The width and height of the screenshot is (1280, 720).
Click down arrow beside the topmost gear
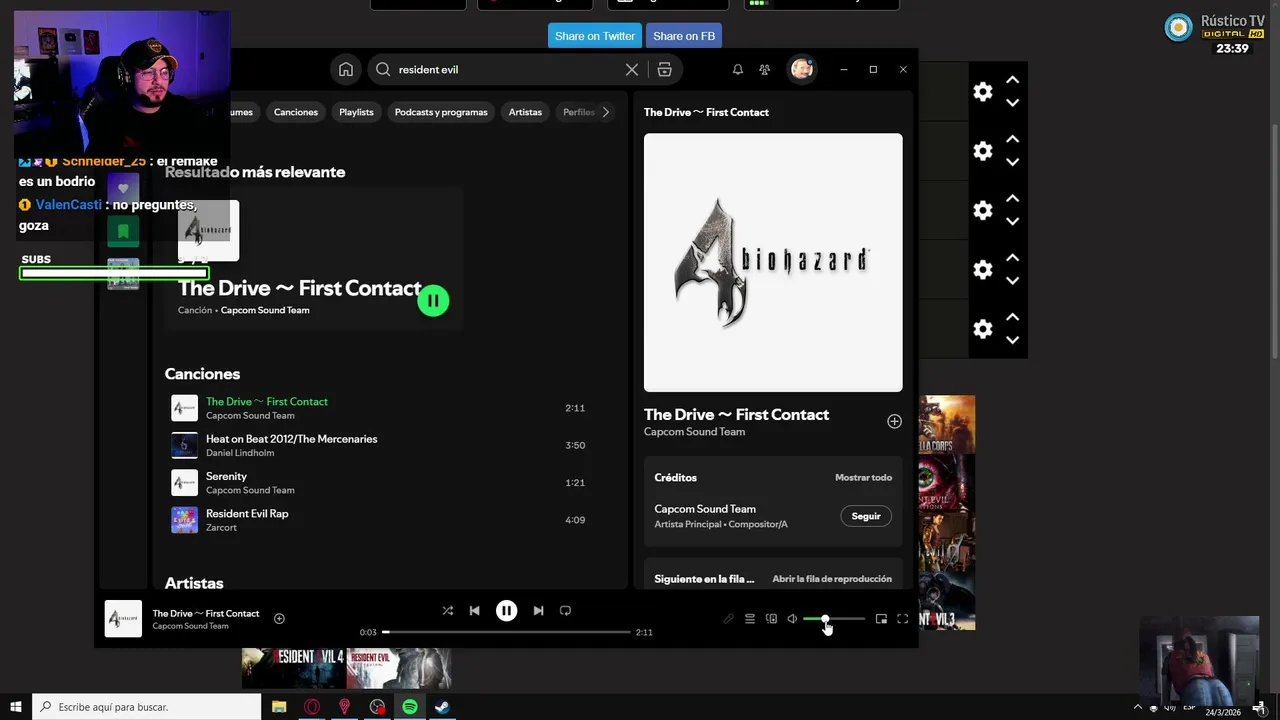1012,103
